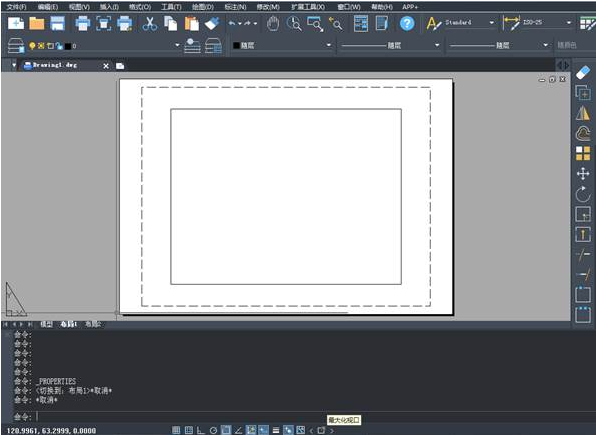The height and width of the screenshot is (435, 596).
Task: Select the Mirror tool icon
Action: tap(583, 113)
